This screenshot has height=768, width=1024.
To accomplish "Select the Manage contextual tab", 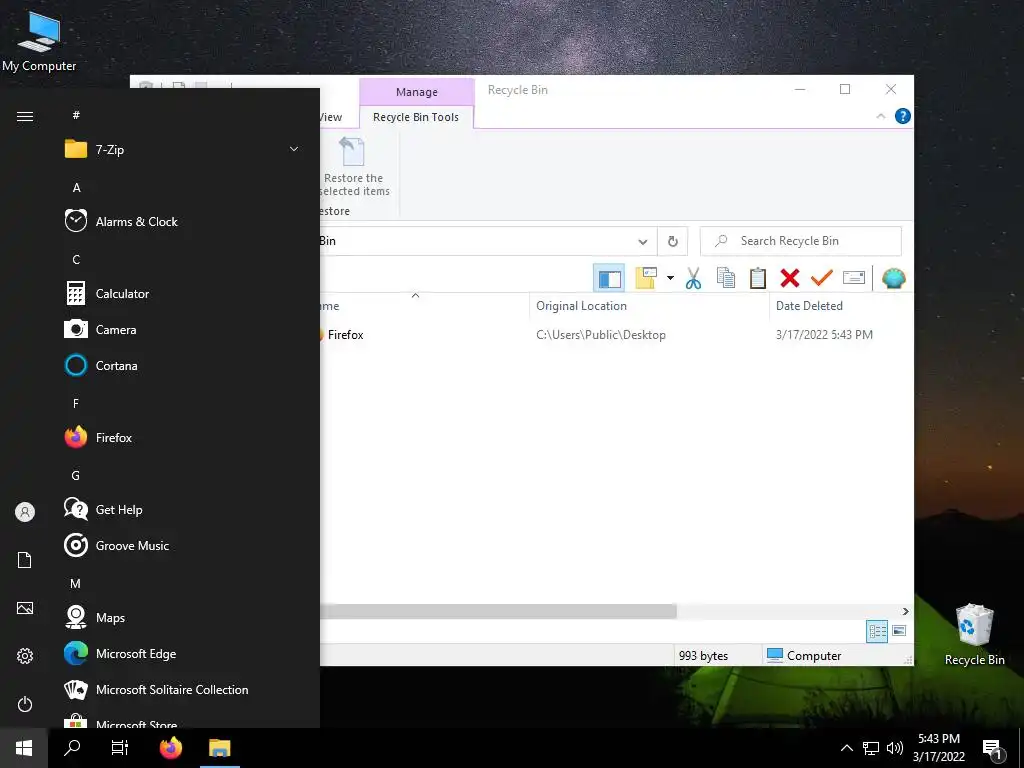I will pyautogui.click(x=417, y=92).
